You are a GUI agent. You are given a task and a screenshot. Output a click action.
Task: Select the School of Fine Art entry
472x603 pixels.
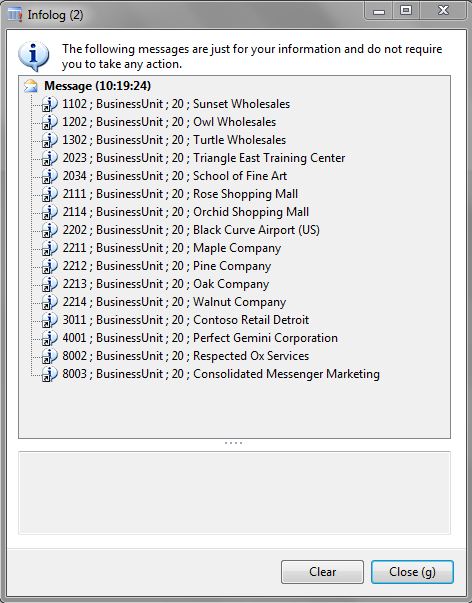click(x=174, y=176)
